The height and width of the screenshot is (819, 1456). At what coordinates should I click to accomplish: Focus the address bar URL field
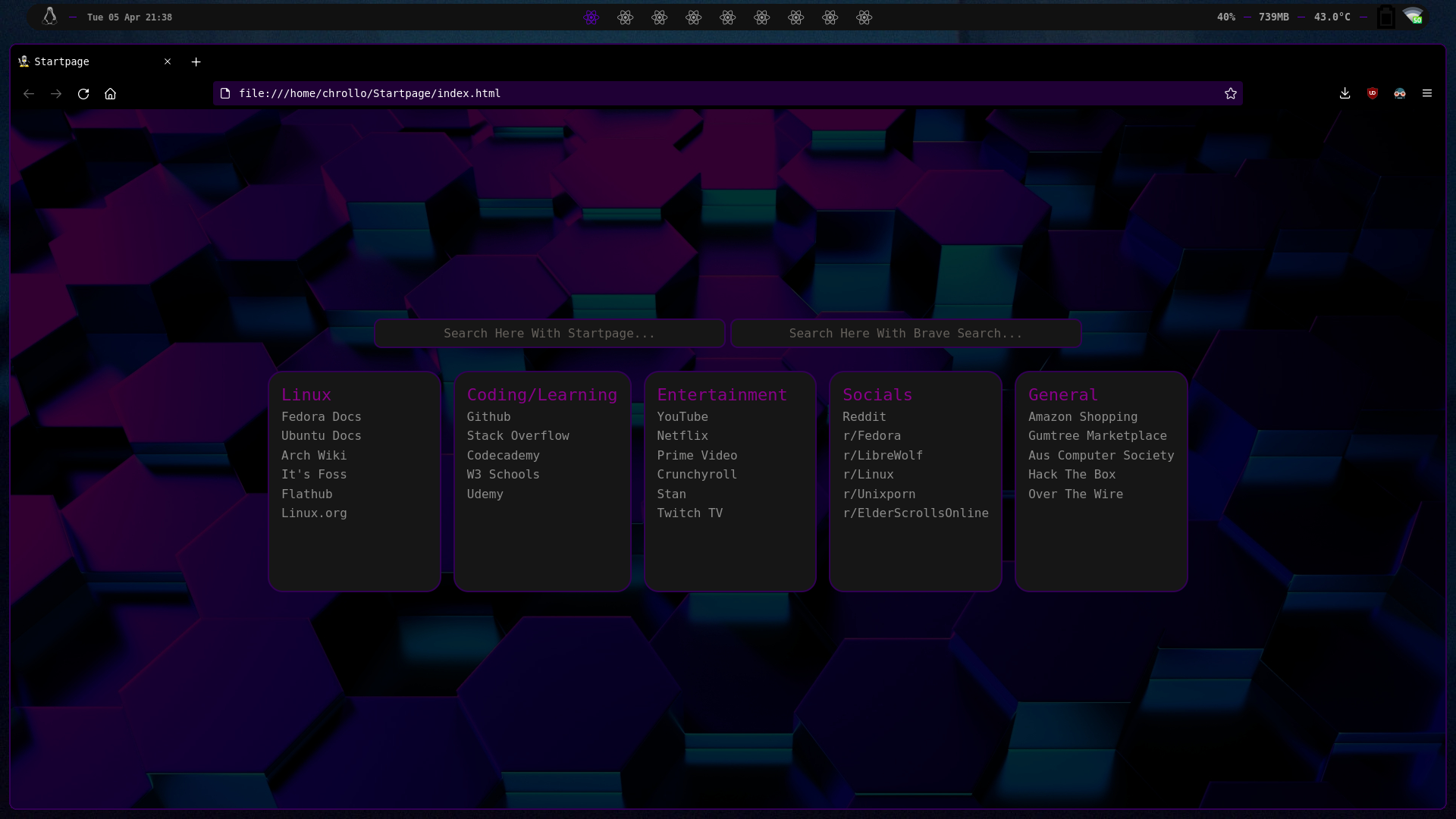pos(727,93)
